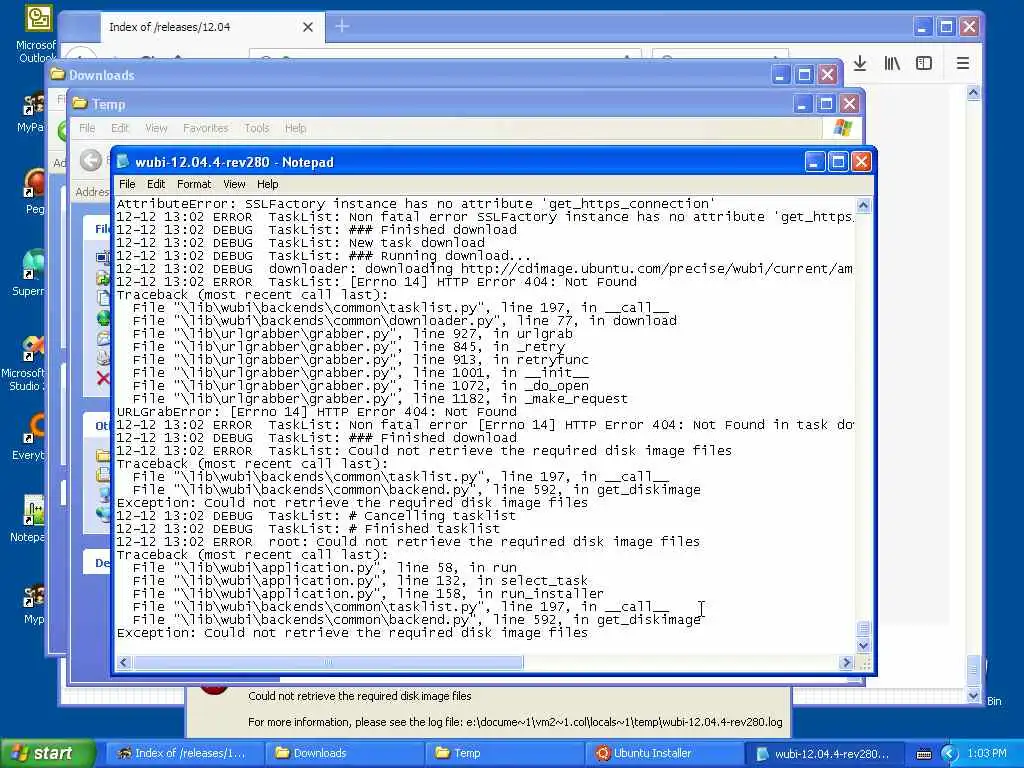Screen dimensions: 1024x768
Task: Click the keyboard icon in system tray
Action: (x=923, y=754)
